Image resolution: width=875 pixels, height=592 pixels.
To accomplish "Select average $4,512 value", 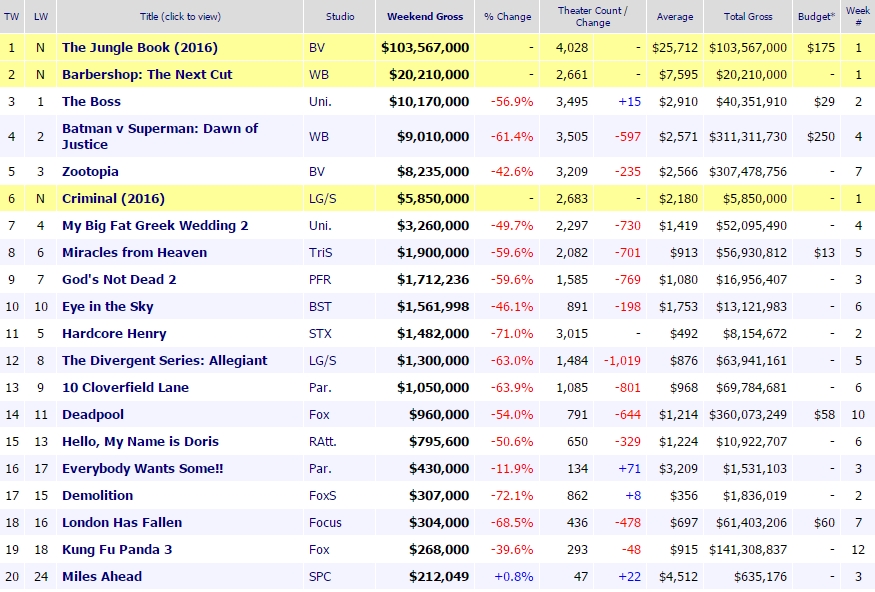I will click(678, 576).
